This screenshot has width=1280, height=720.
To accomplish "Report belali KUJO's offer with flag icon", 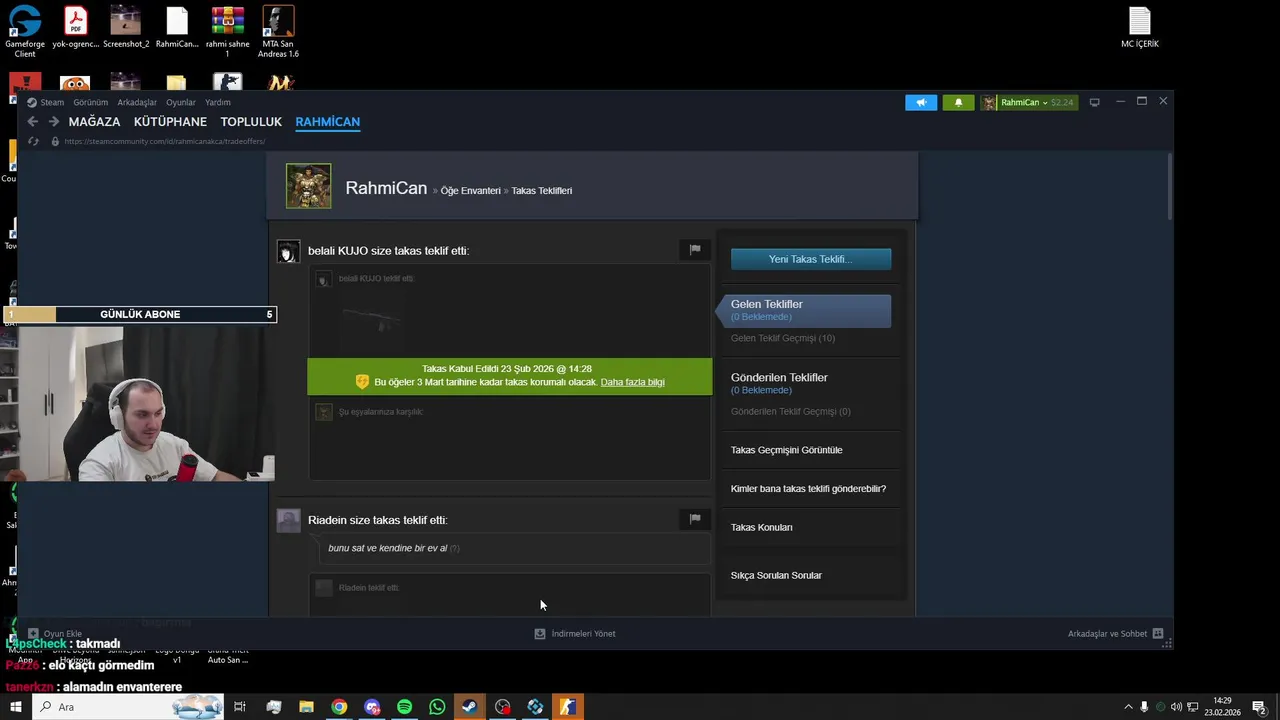I will [x=695, y=249].
